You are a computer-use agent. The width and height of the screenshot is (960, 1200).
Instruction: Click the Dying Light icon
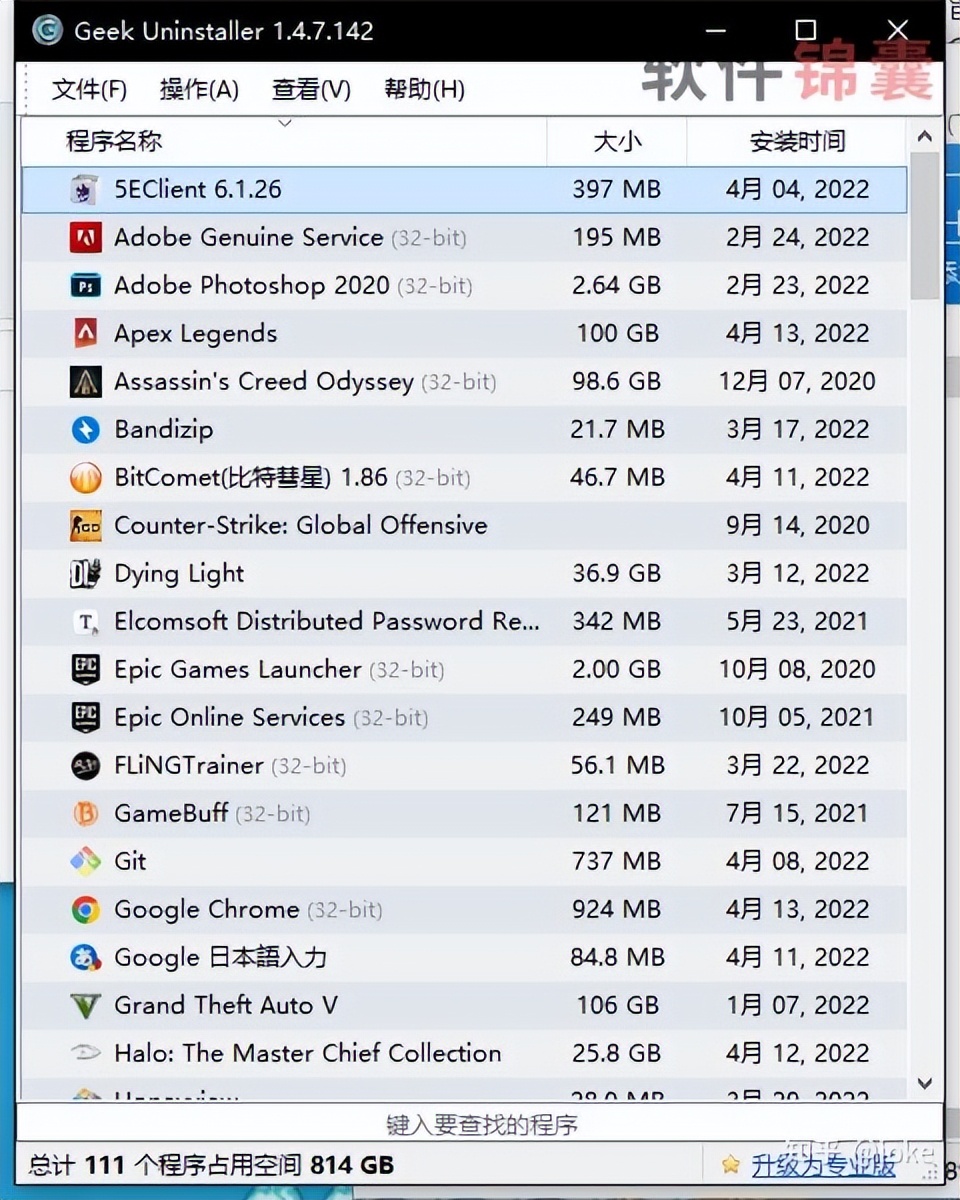click(85, 574)
